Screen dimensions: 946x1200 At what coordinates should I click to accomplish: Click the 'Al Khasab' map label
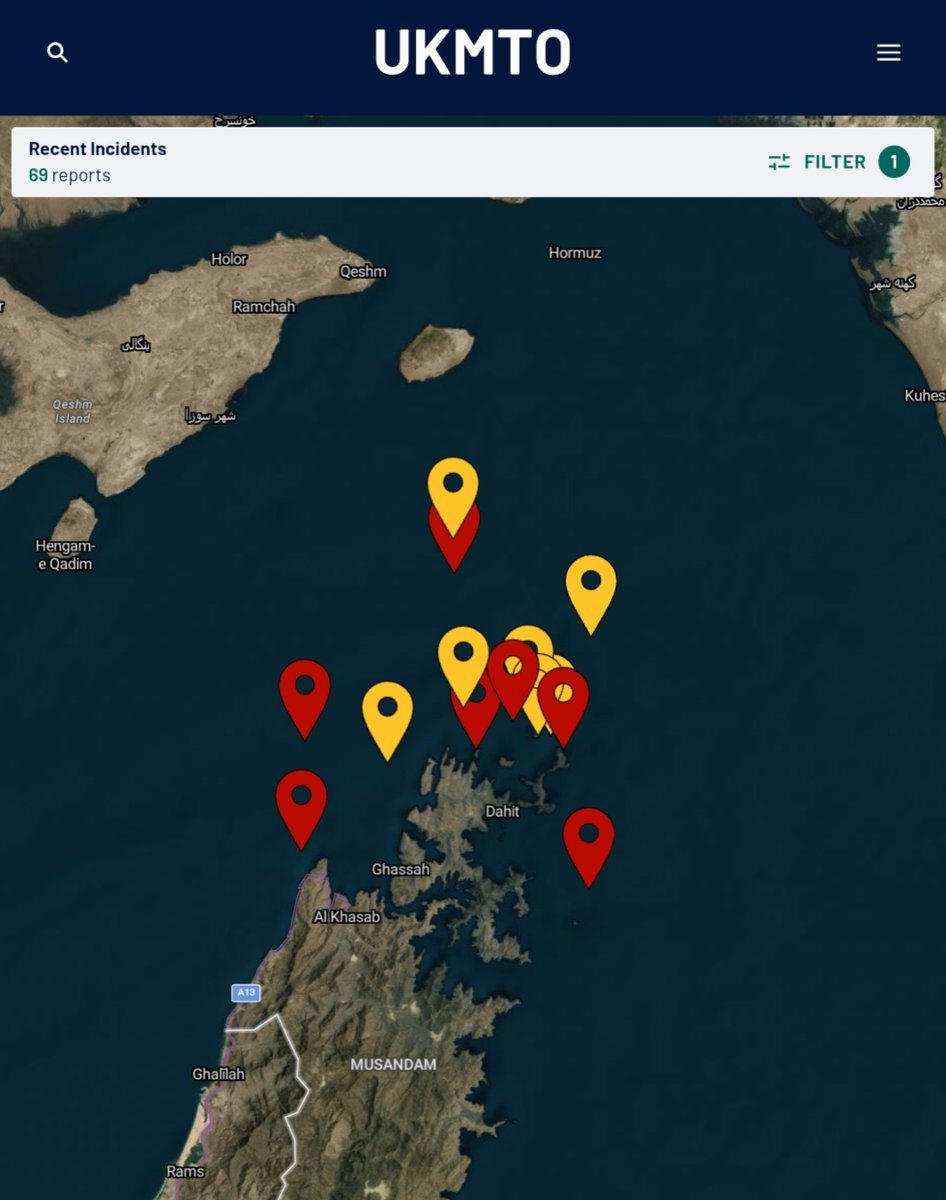click(347, 916)
